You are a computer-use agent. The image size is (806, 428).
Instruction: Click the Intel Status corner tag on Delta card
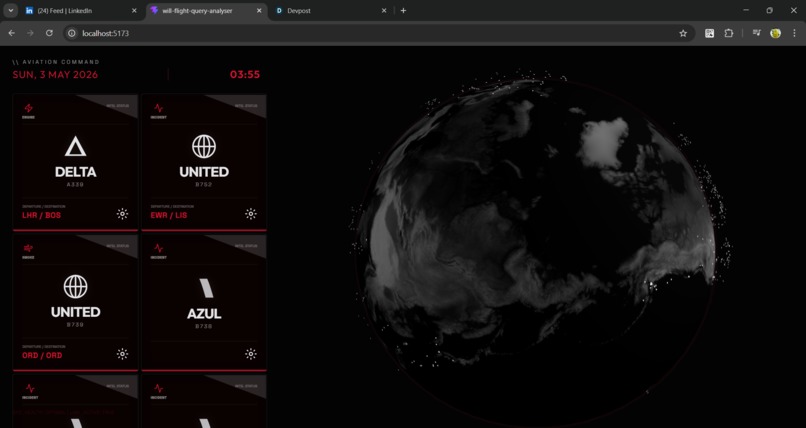[118, 106]
